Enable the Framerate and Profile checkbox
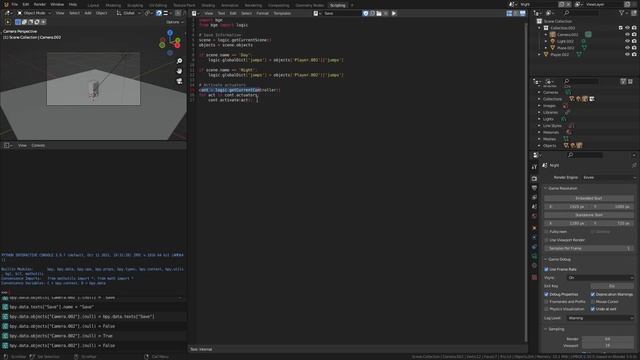The image size is (640, 360). [546, 302]
